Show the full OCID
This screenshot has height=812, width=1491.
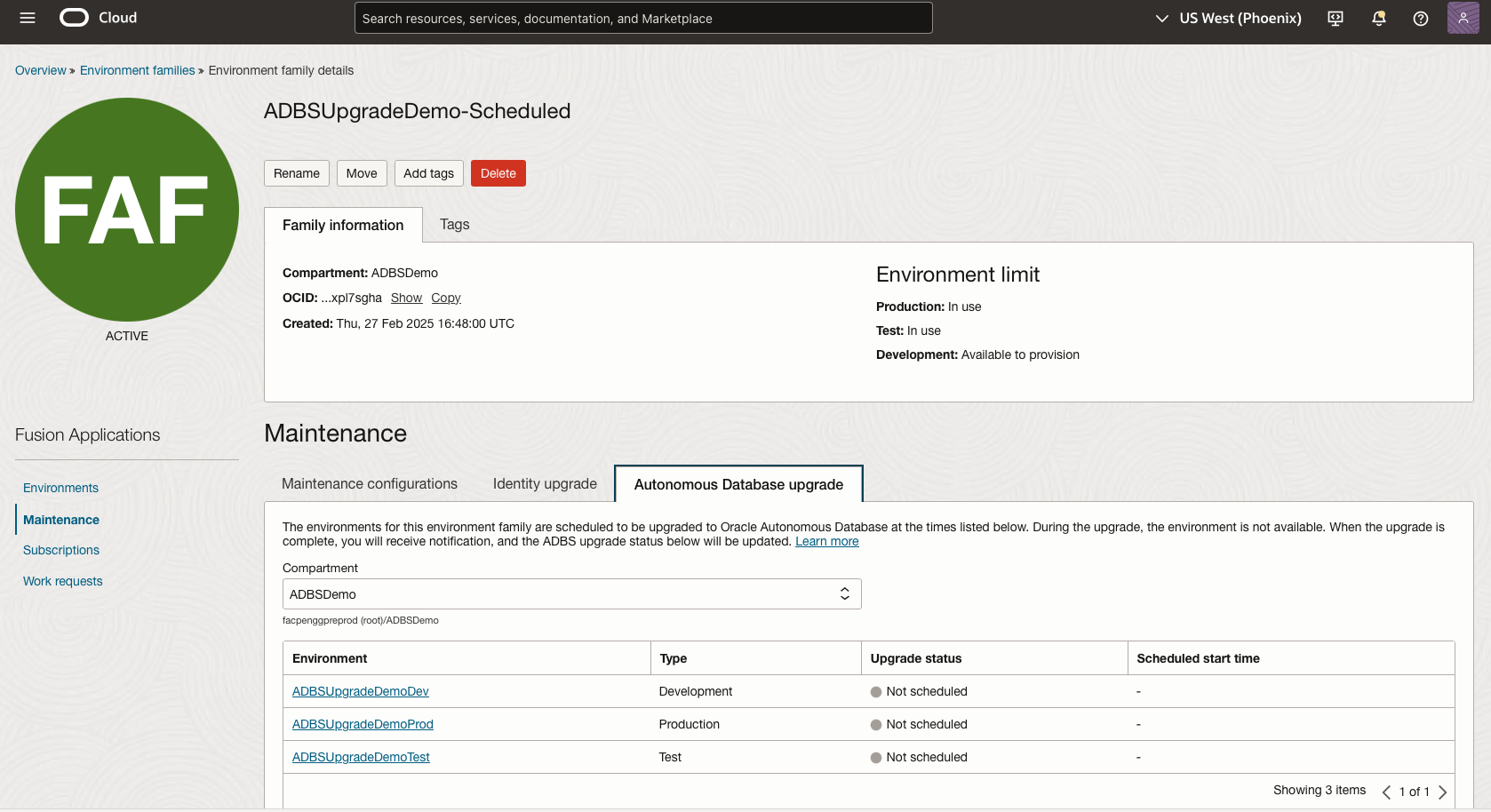[x=406, y=298]
